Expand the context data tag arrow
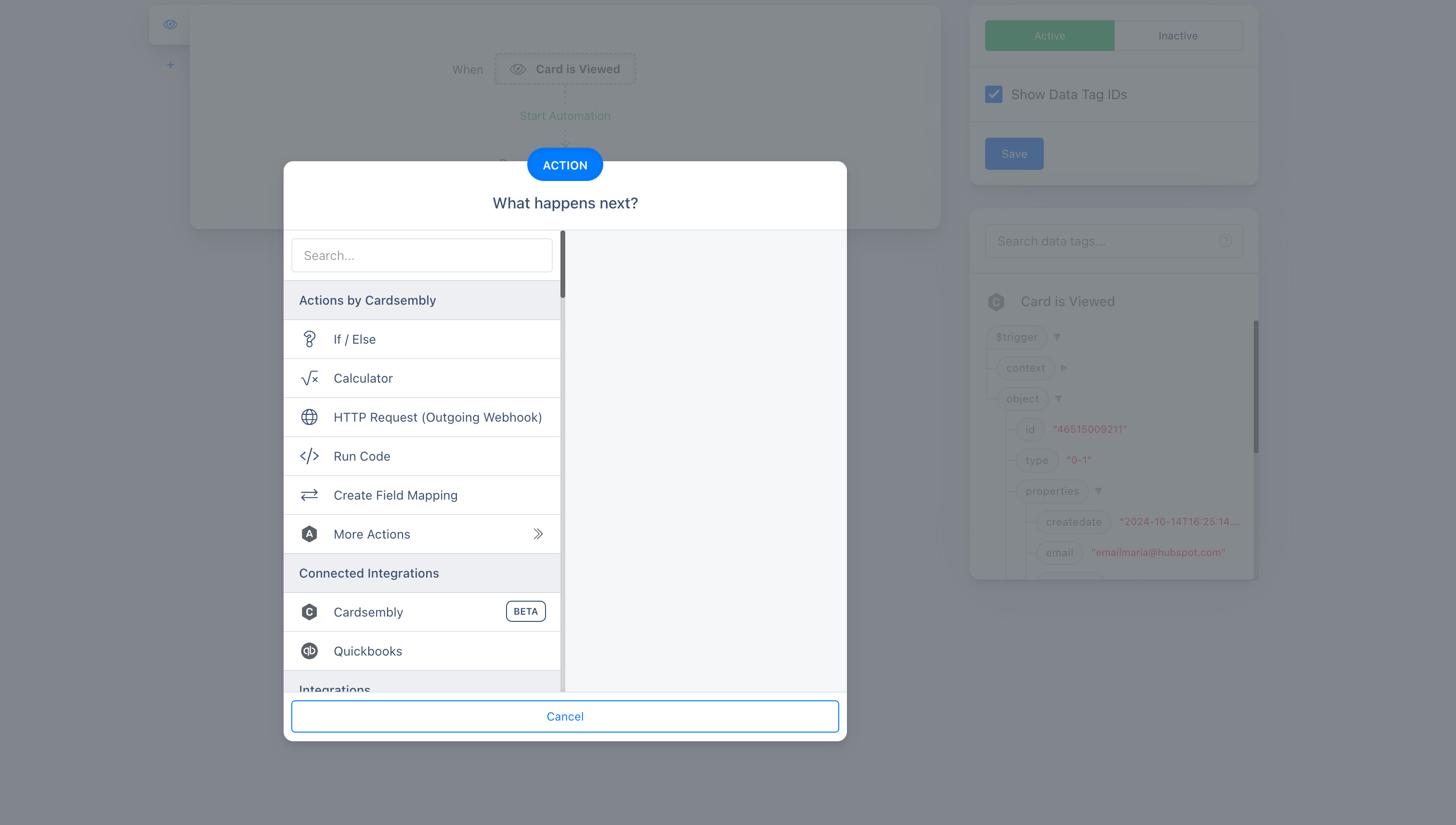 click(1064, 368)
